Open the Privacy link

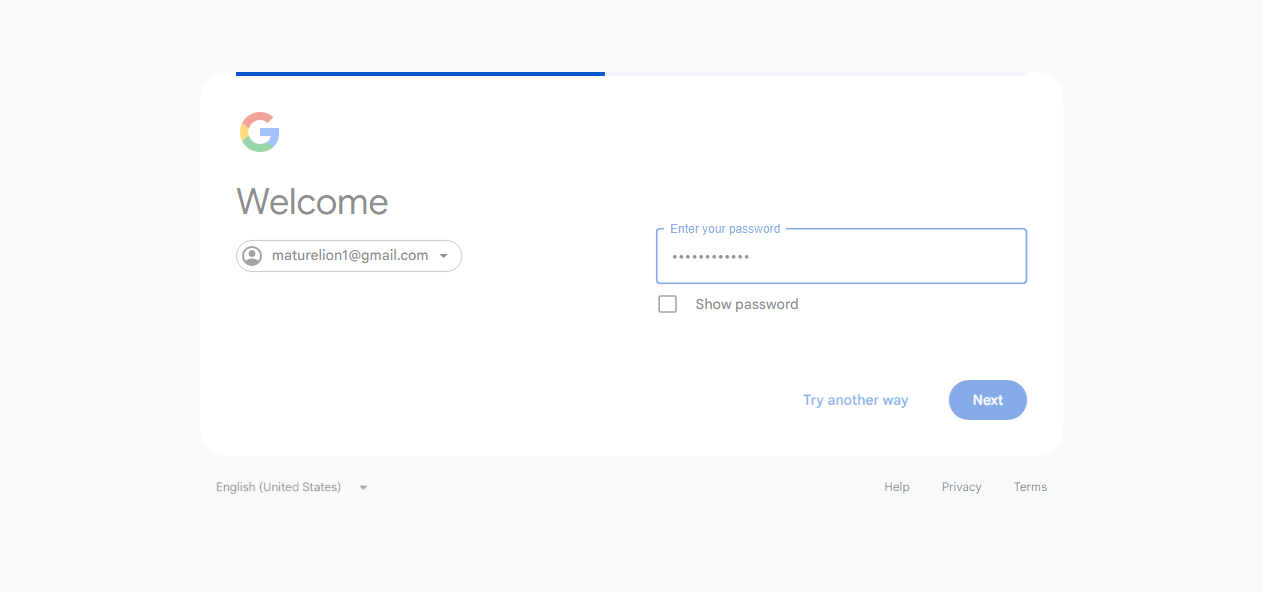(x=962, y=487)
